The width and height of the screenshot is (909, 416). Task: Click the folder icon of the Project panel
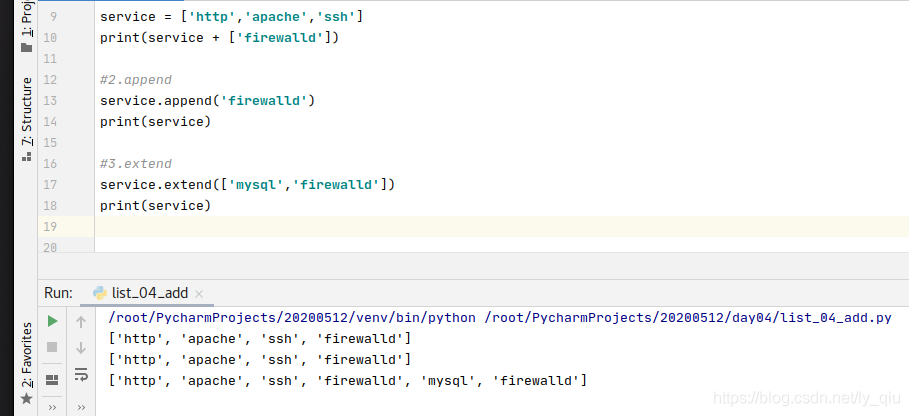(x=27, y=47)
